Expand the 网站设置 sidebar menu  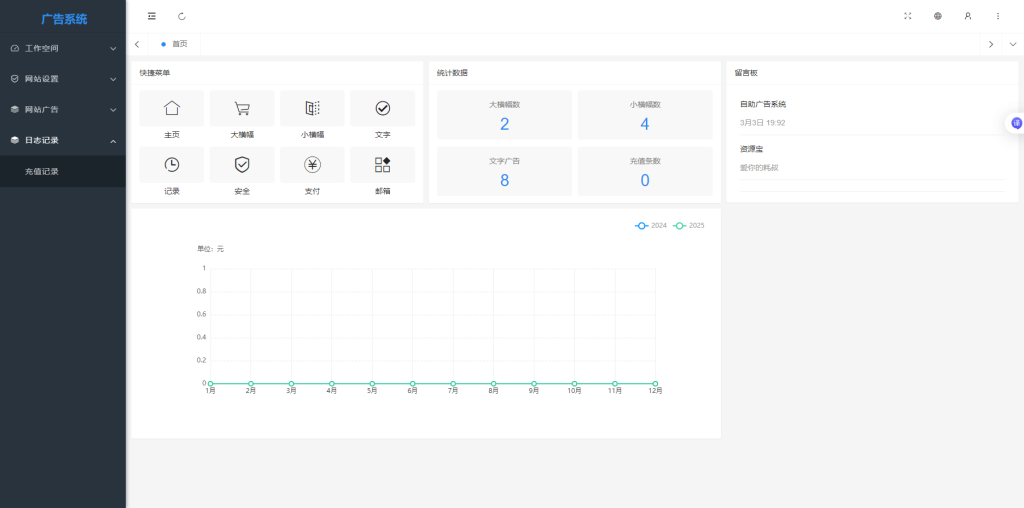click(63, 79)
